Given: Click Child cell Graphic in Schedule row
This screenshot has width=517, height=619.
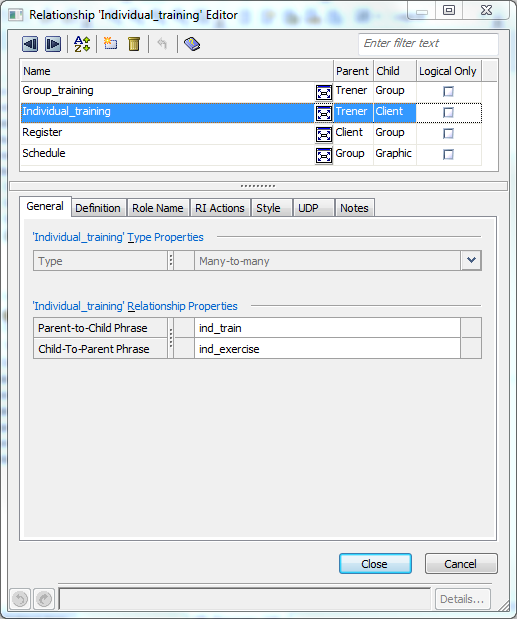Looking at the screenshot, I should click(x=394, y=153).
